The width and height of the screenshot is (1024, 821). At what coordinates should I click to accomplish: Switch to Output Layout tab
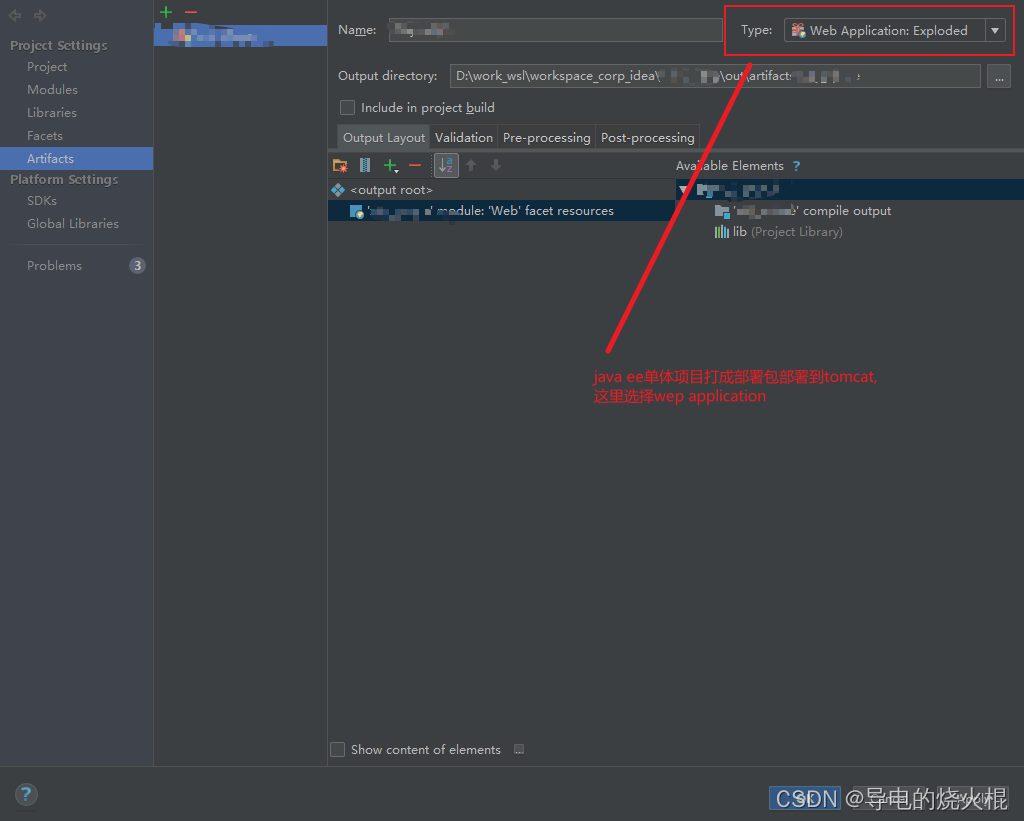(384, 137)
